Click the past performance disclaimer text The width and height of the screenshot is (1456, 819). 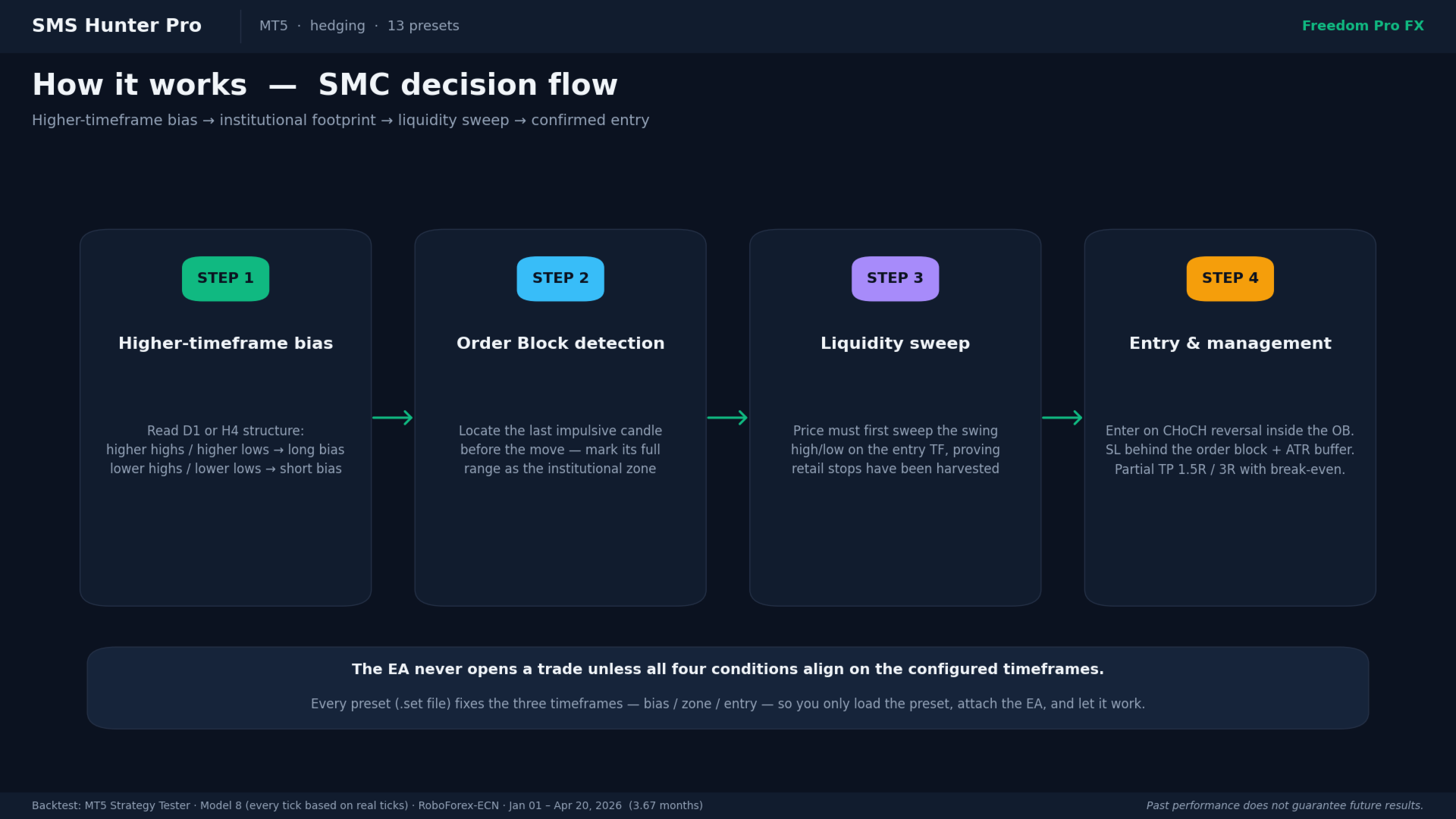(1284, 805)
